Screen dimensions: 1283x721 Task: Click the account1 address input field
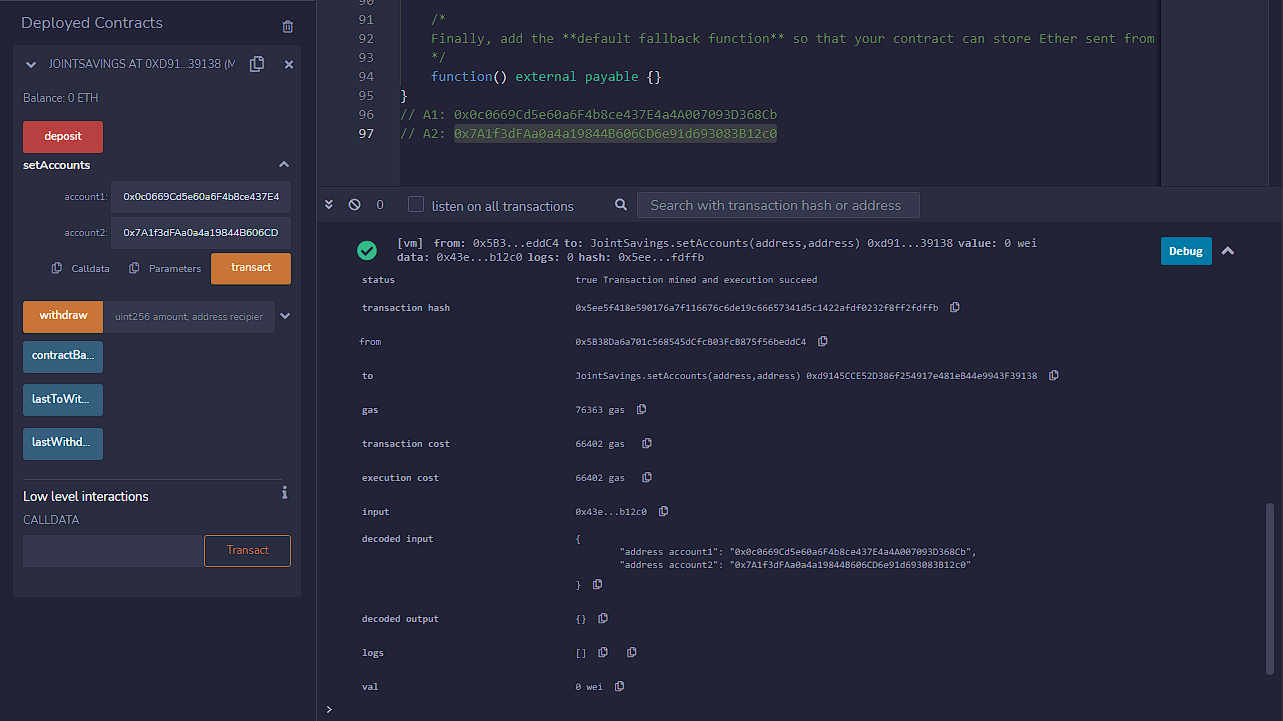[x=200, y=196]
